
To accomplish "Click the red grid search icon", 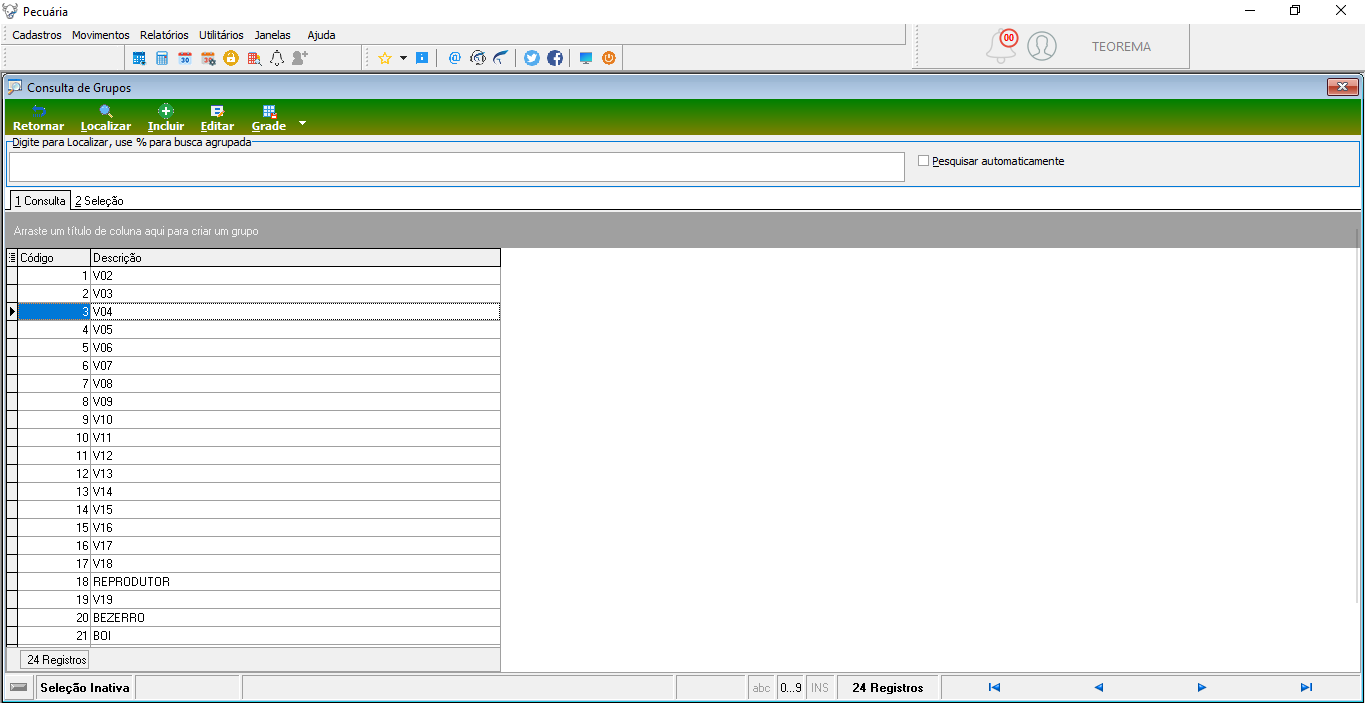I will point(254,58).
